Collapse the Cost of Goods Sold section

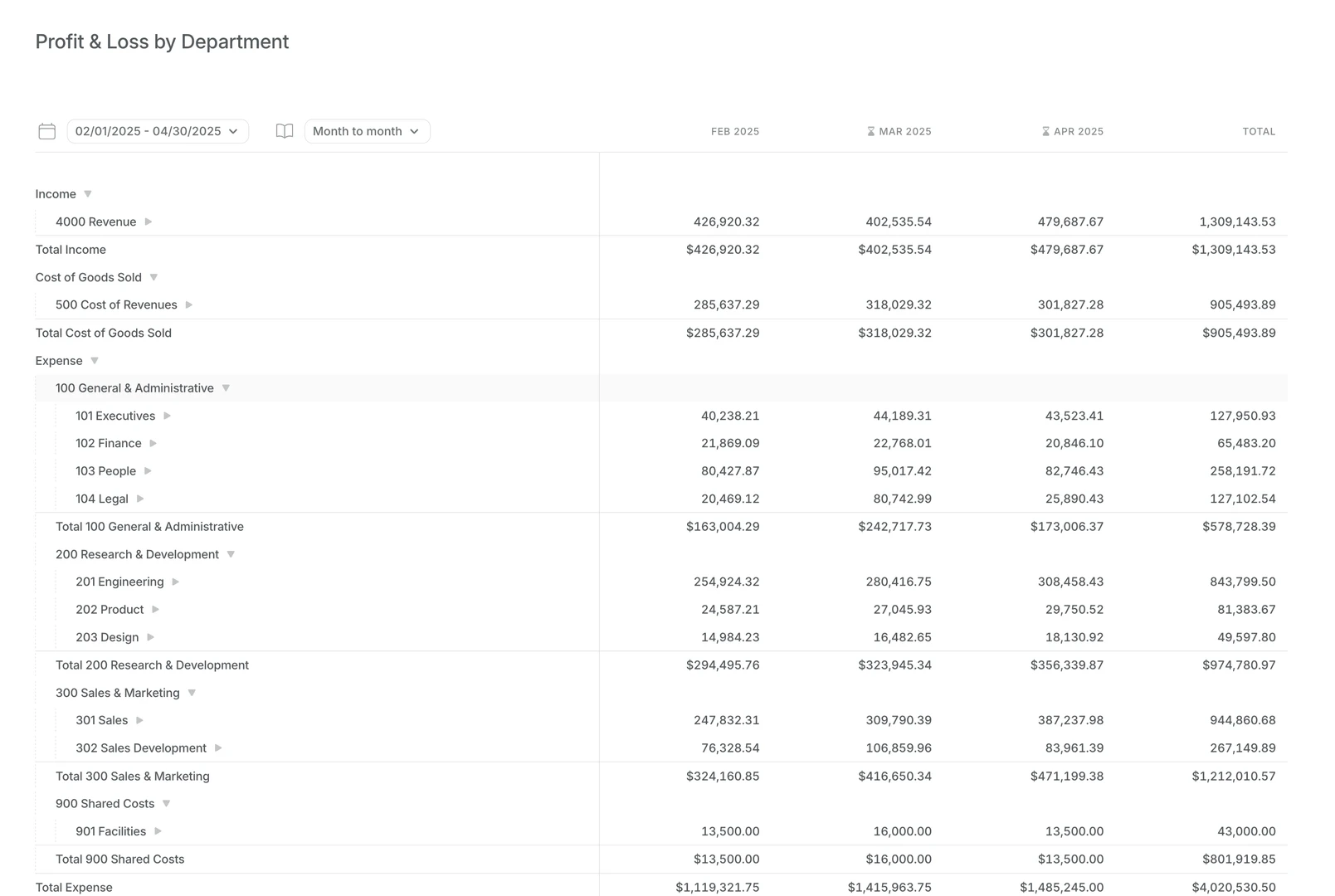click(154, 277)
